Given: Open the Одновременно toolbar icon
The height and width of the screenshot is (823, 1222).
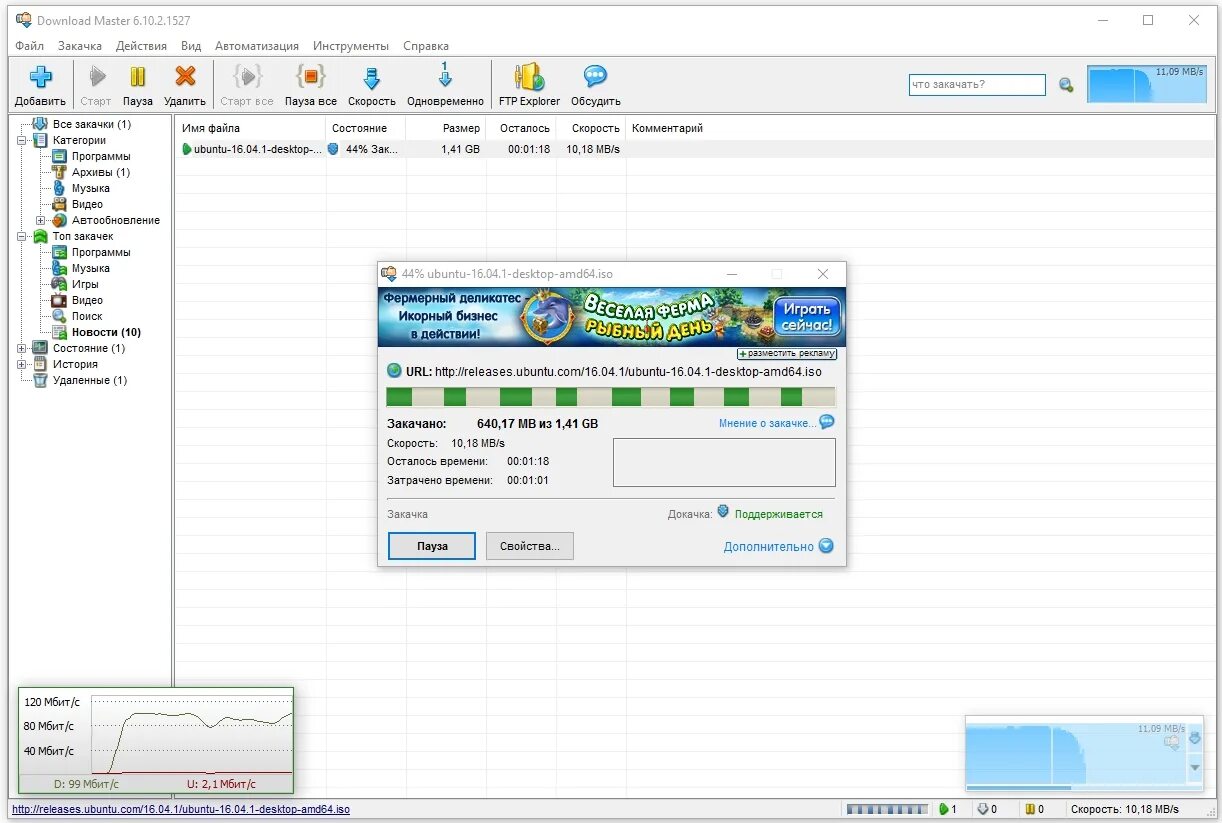Looking at the screenshot, I should (446, 75).
